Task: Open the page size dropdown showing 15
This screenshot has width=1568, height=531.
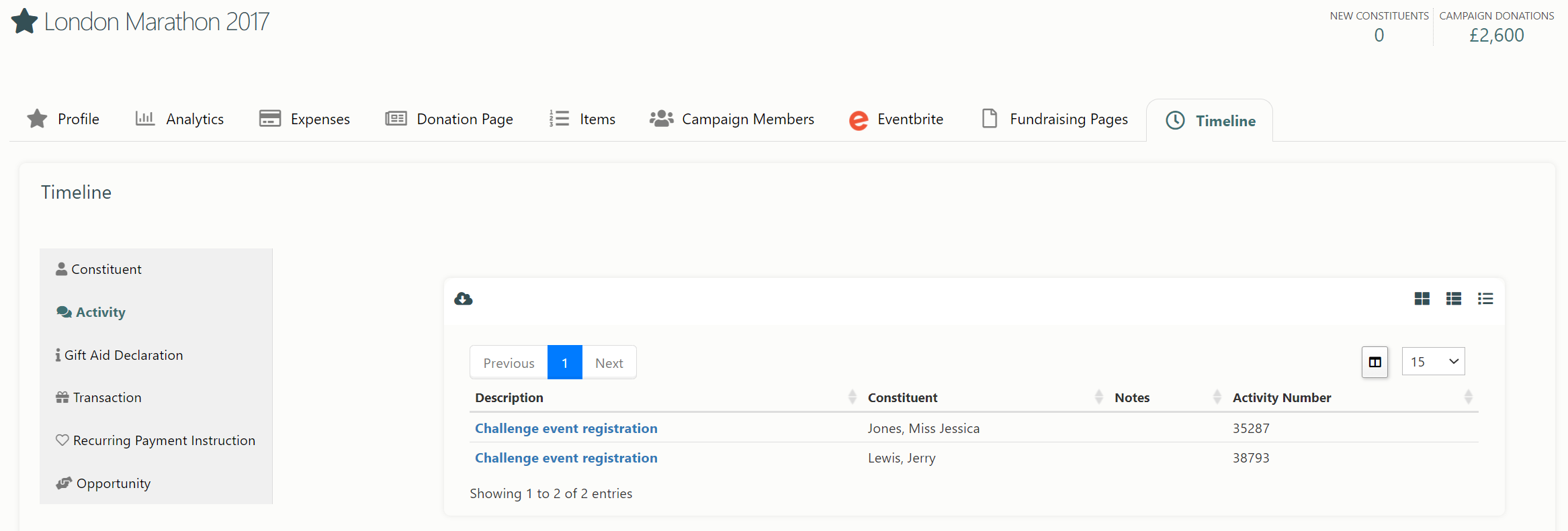Action: [x=1433, y=362]
